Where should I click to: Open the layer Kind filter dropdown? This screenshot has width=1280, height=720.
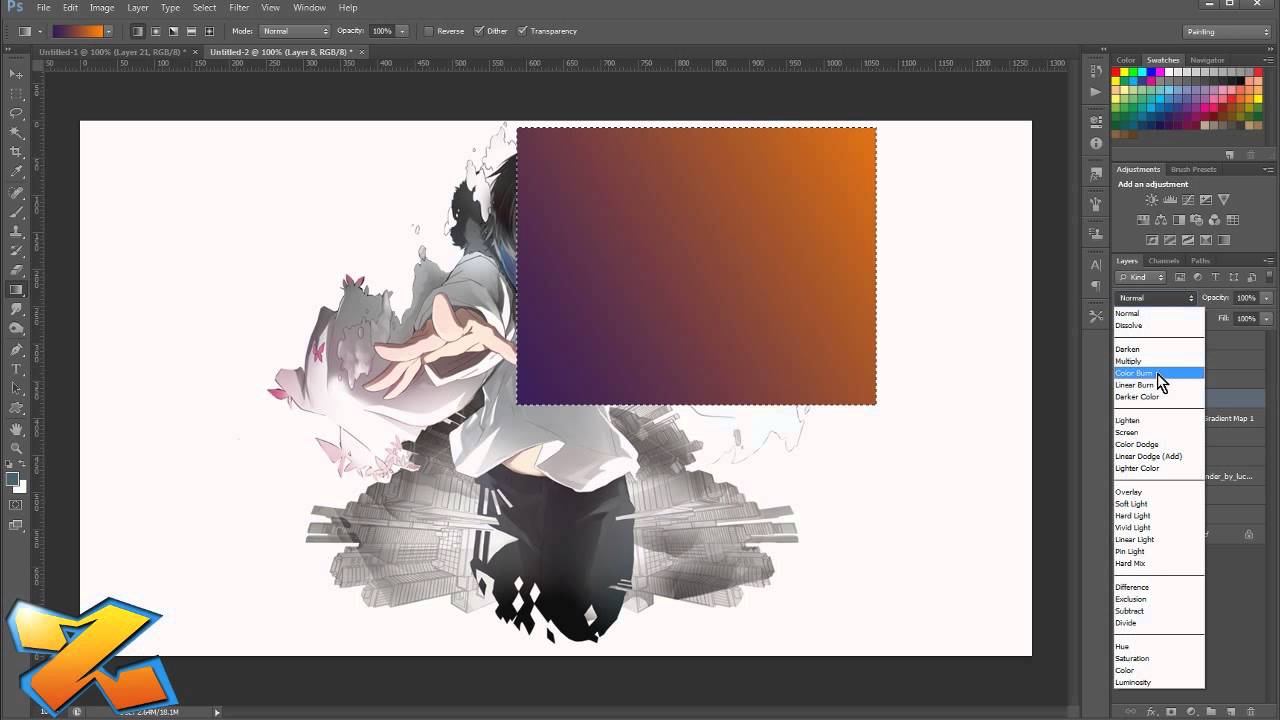(1141, 277)
